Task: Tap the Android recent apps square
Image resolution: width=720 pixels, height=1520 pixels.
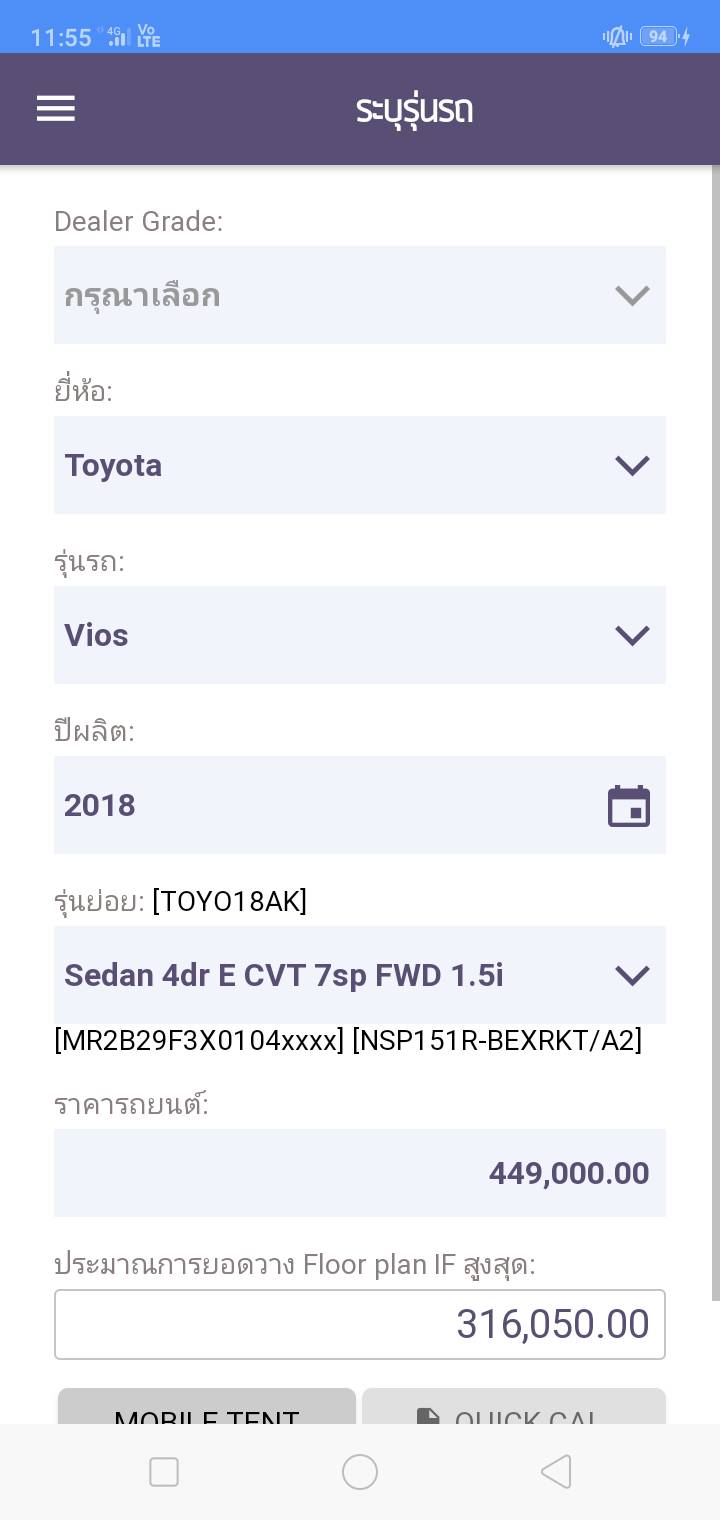Action: [x=164, y=1472]
